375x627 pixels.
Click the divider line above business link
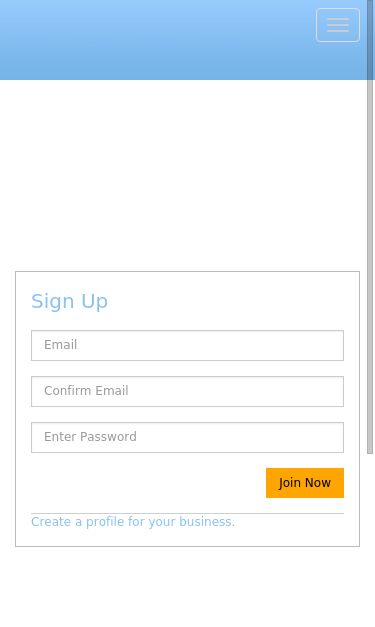pos(188,513)
